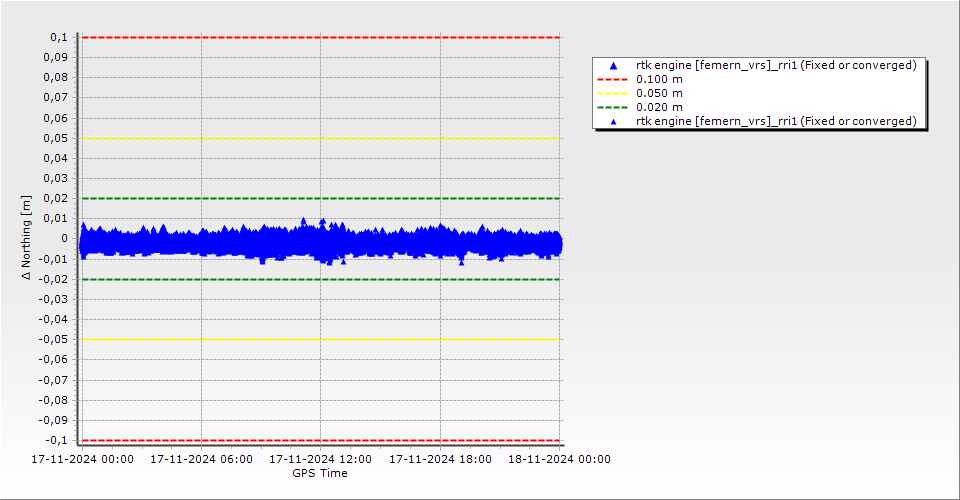Click the top rtk engine legend entry text

(x=776, y=66)
